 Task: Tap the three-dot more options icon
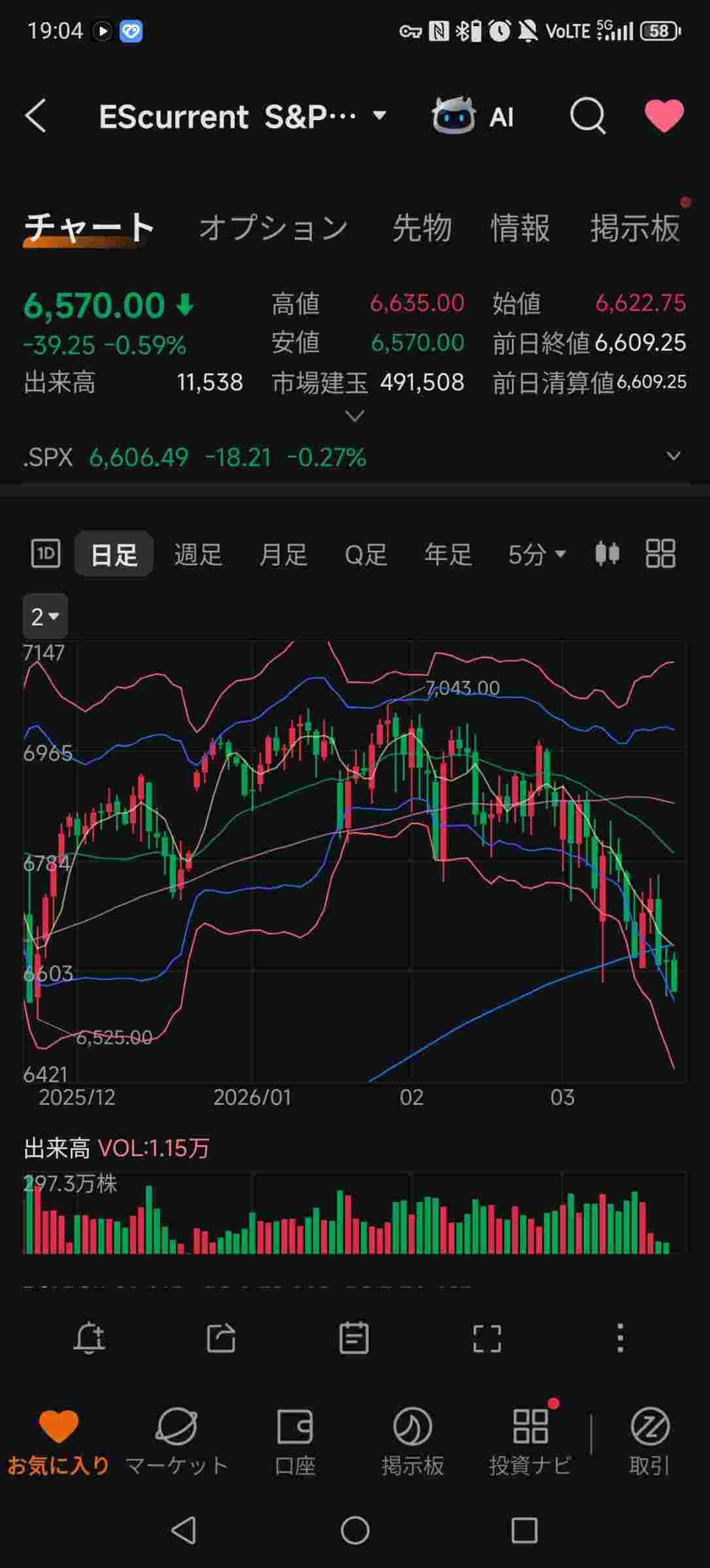[x=620, y=1339]
